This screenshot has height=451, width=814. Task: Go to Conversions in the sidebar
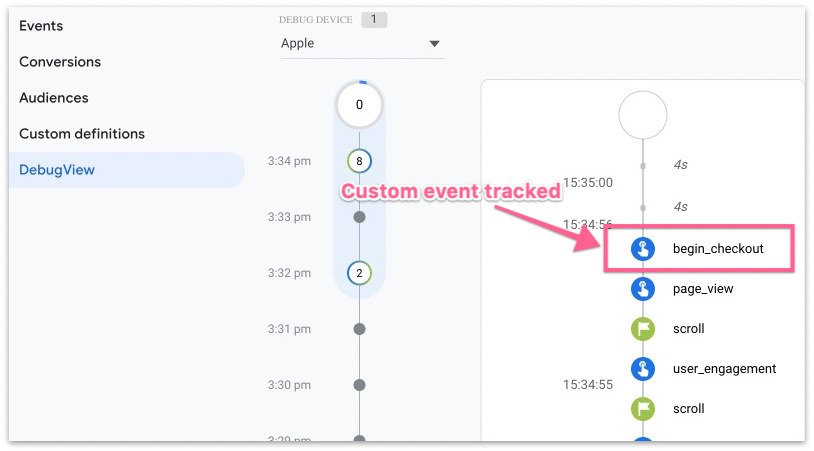[60, 62]
